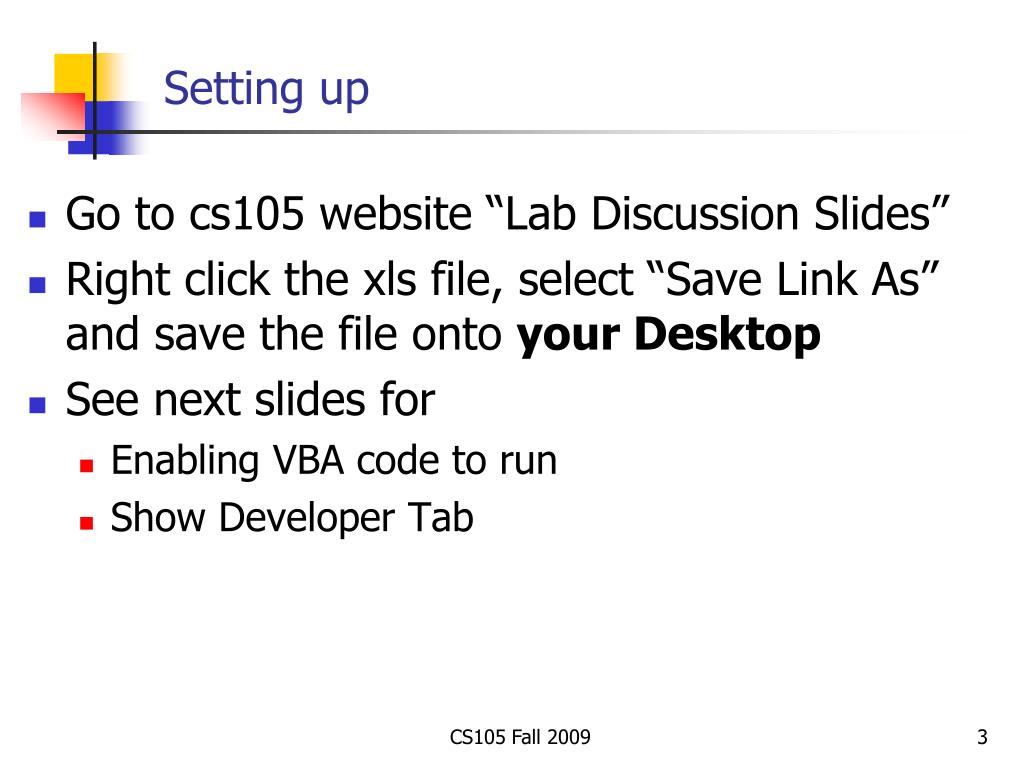Click slide number 3 in the footer

point(982,737)
